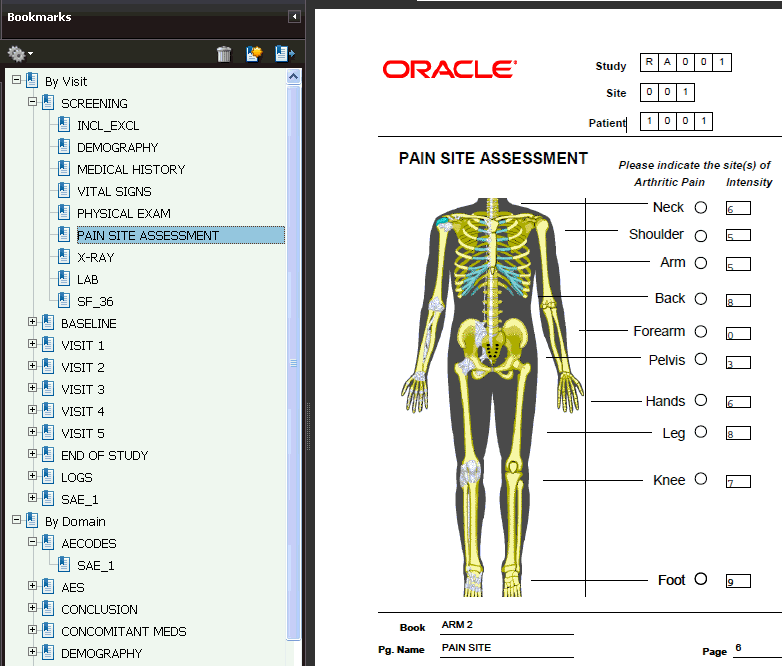Collapse the Bookmarks panel arrow button
The image size is (782, 666).
294,17
